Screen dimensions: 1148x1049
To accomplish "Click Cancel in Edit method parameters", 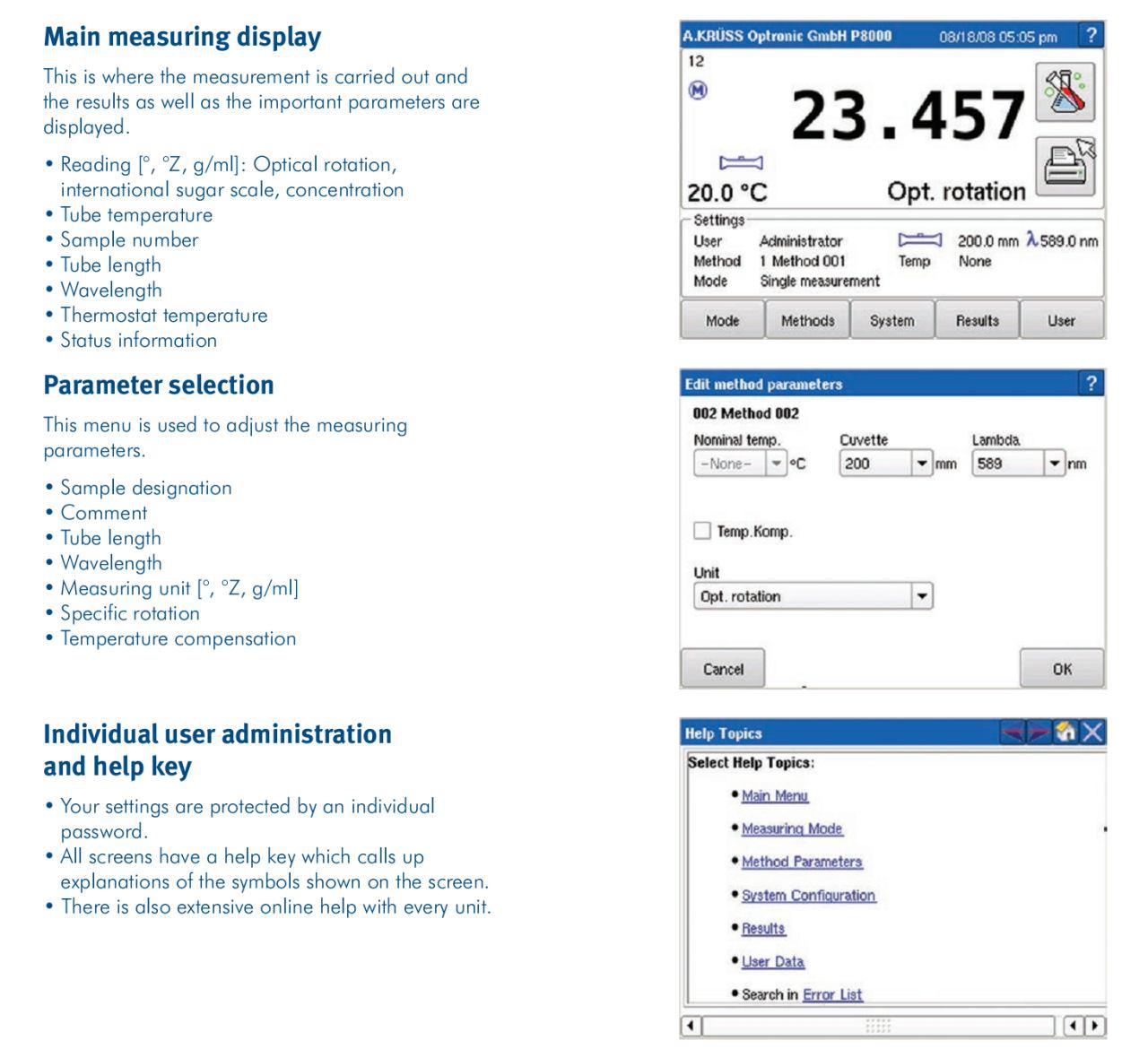I will point(723,669).
